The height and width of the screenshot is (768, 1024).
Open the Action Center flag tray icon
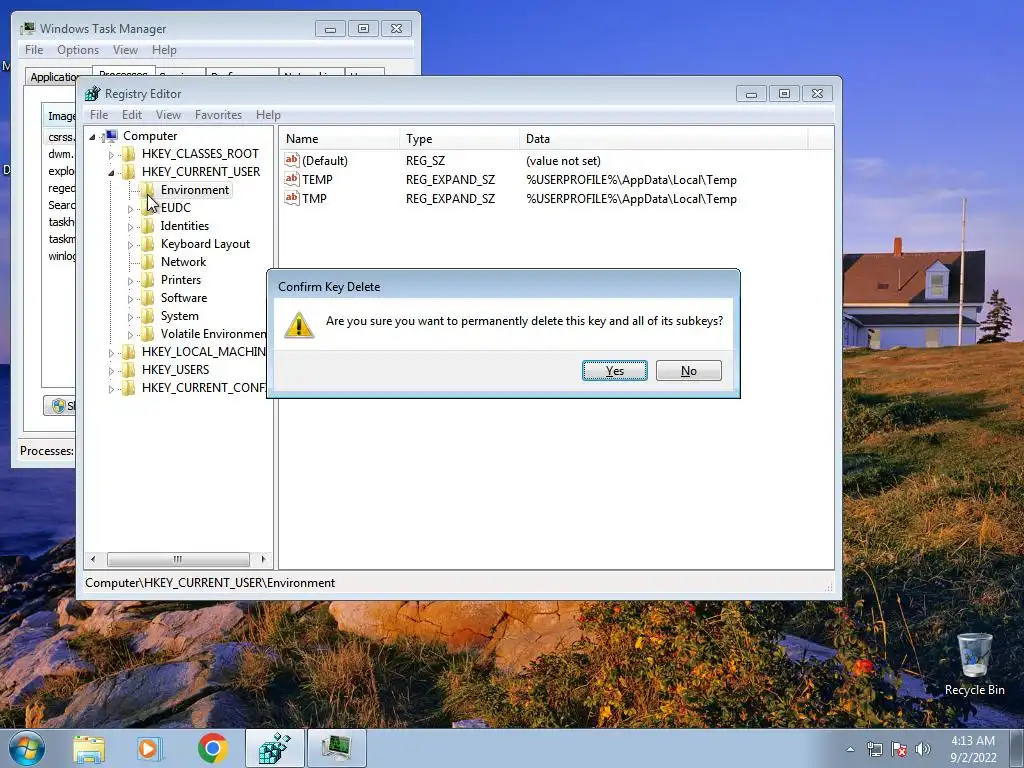point(899,749)
